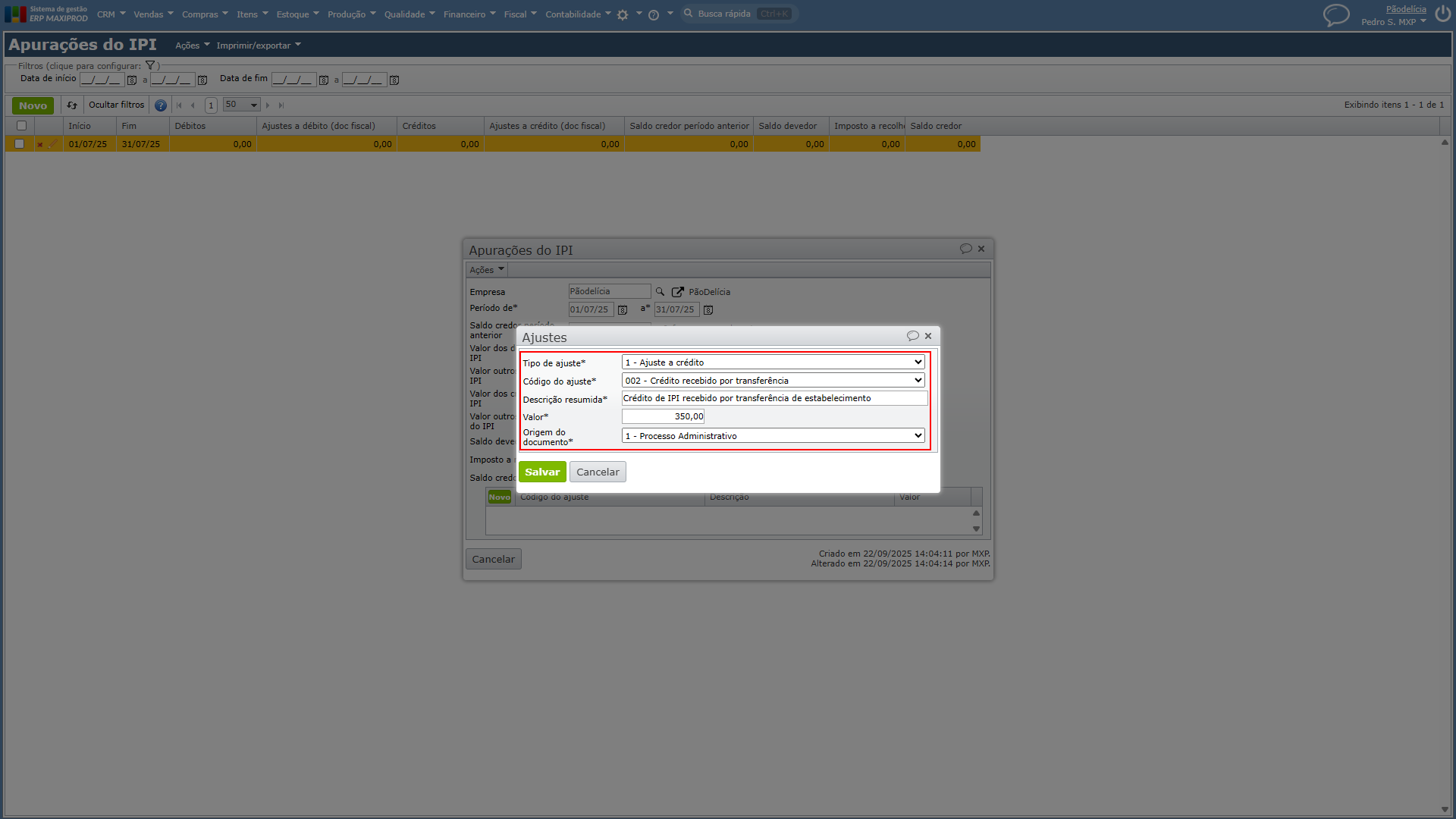Delete row 01/07/25 with red x icon
Screen dimensions: 1456x819
(x=40, y=144)
